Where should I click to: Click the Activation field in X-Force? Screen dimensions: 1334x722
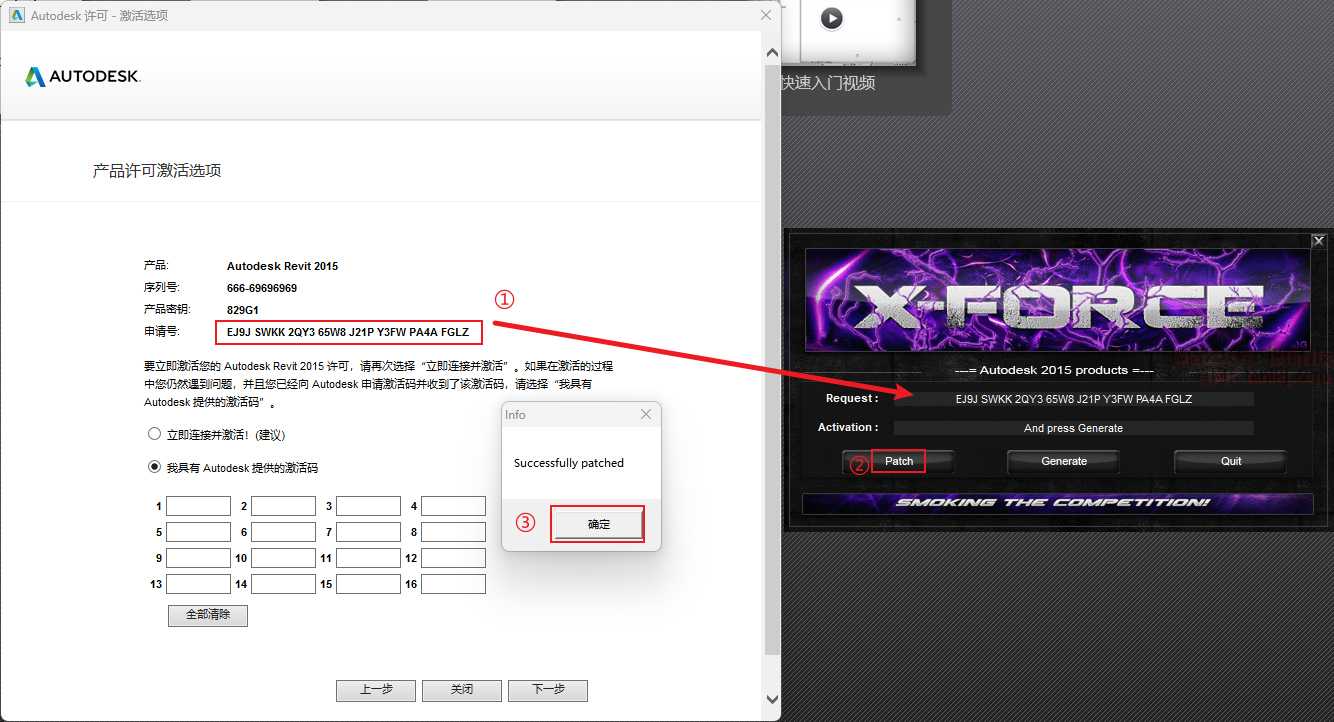1073,428
